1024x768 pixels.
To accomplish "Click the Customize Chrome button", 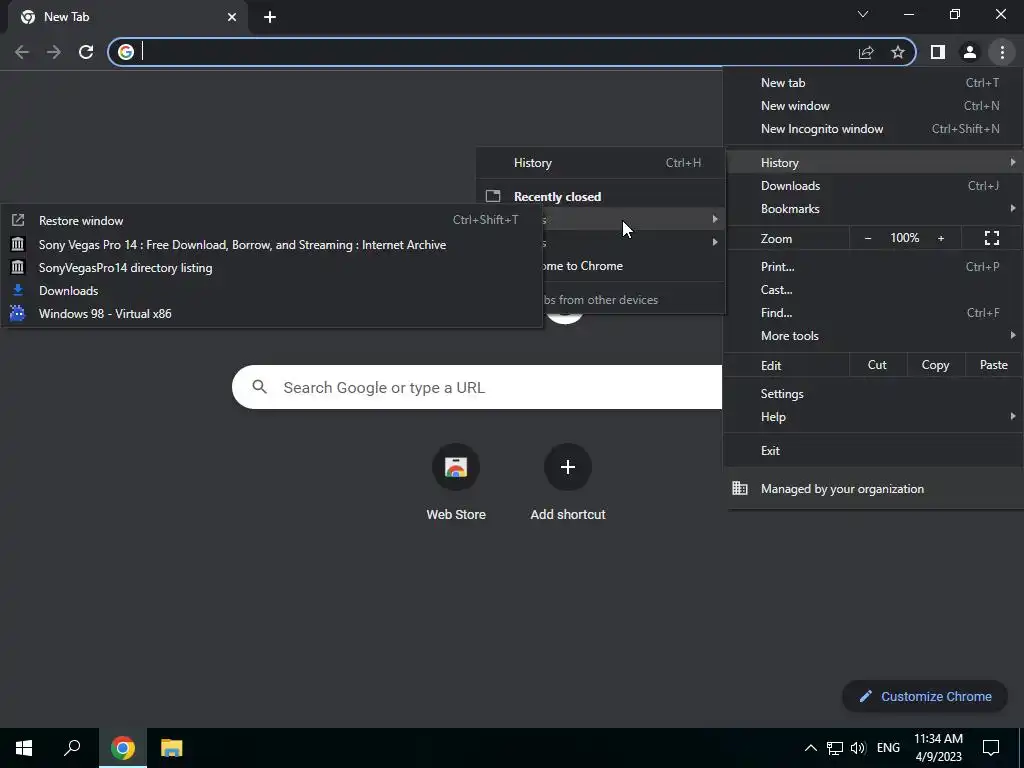I will pyautogui.click(x=925, y=696).
